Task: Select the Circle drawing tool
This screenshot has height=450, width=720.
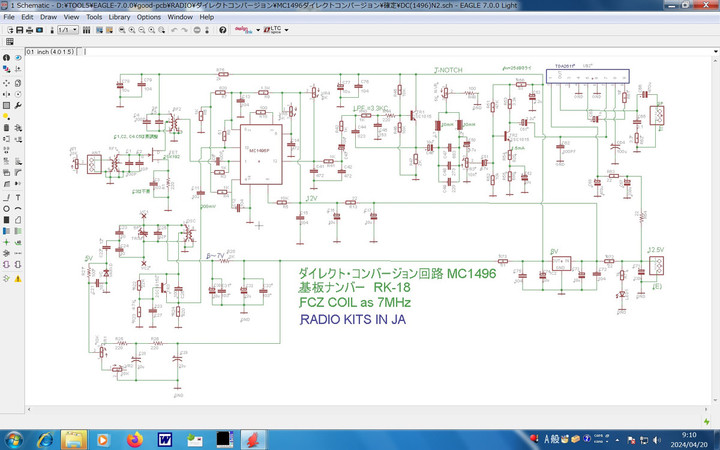Action: 6,210
